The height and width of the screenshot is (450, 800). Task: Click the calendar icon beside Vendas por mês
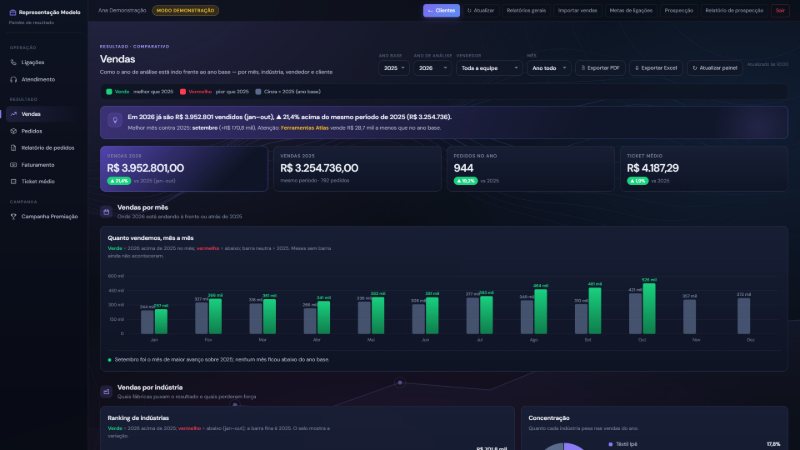[x=106, y=212]
